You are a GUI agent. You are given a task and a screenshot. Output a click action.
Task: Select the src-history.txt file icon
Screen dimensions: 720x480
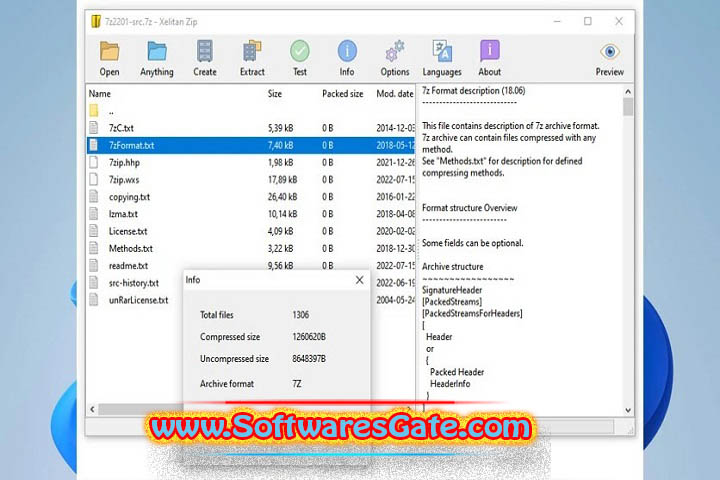click(94, 282)
